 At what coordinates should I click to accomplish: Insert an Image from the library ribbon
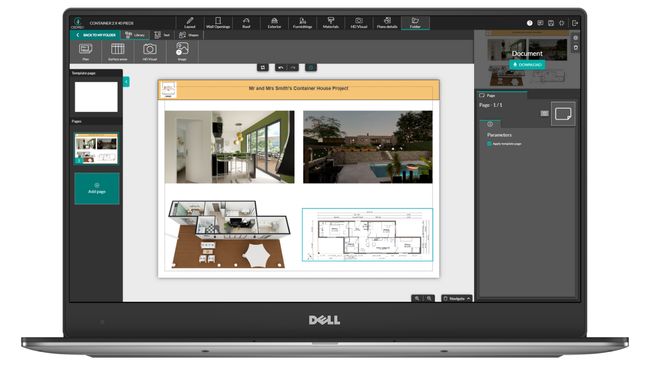(x=182, y=52)
